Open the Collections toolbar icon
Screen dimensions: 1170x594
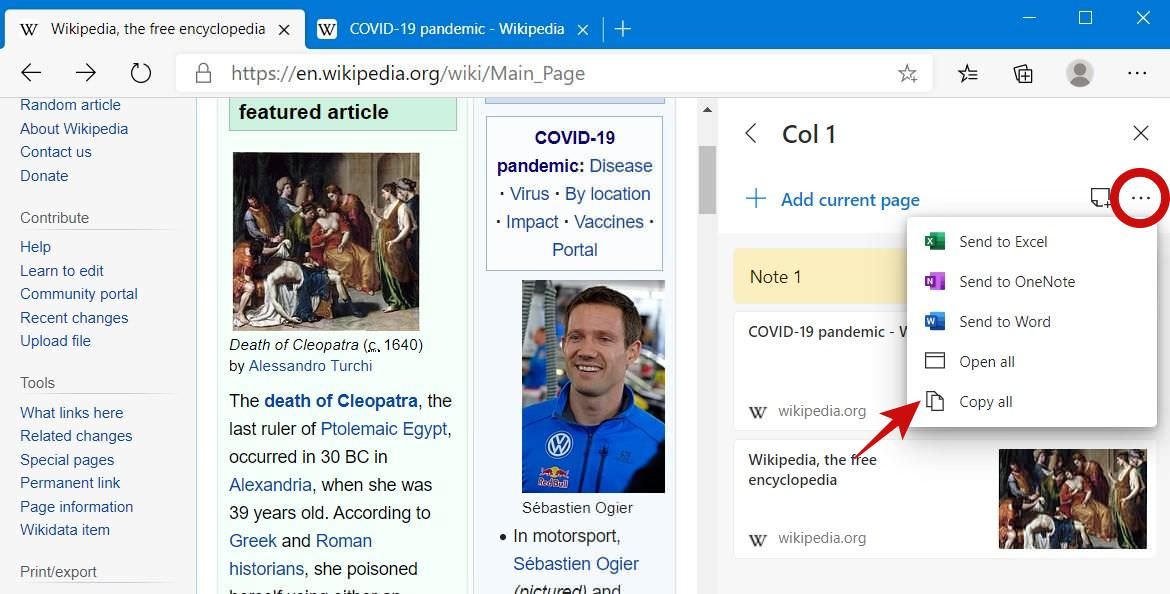pos(1023,73)
